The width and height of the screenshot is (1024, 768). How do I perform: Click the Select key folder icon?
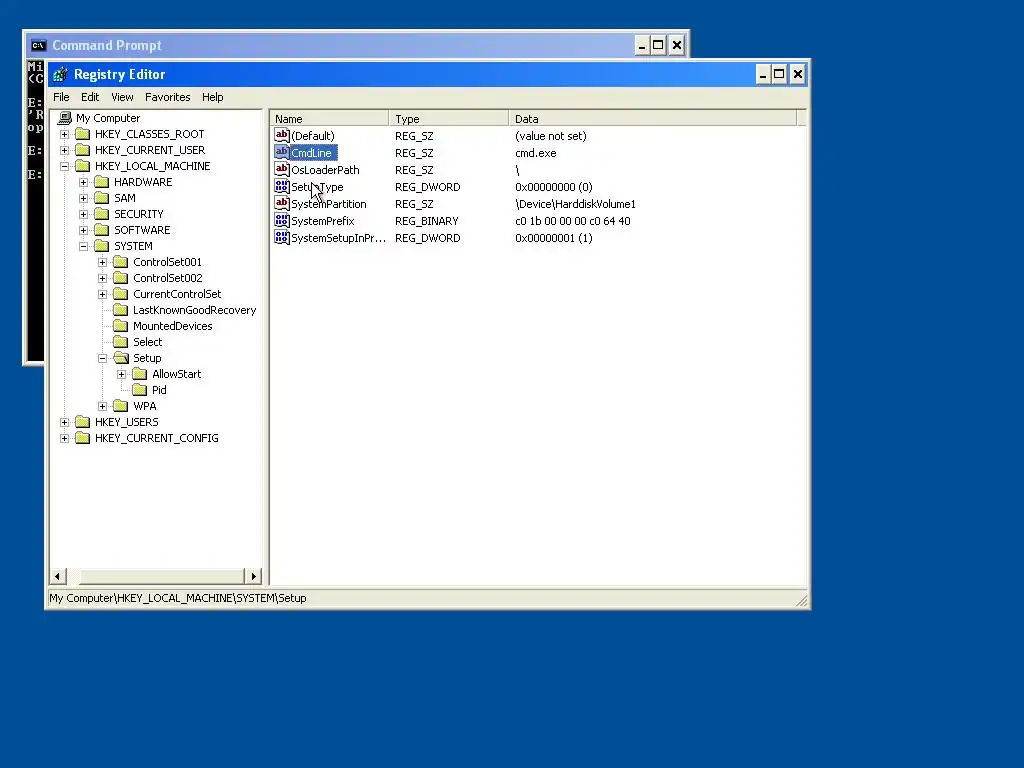(x=120, y=342)
